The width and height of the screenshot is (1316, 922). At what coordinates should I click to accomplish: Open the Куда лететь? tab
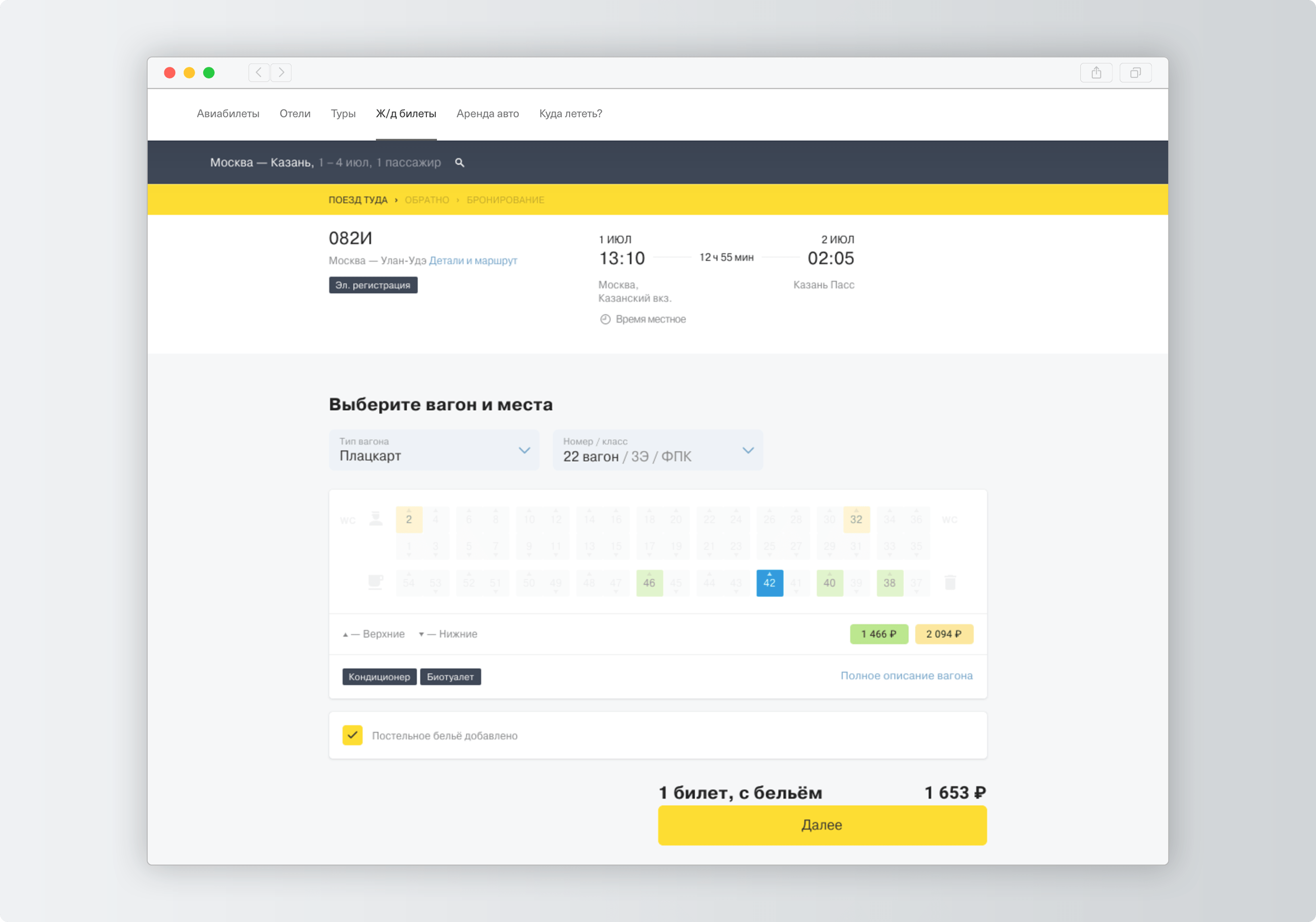pos(570,113)
